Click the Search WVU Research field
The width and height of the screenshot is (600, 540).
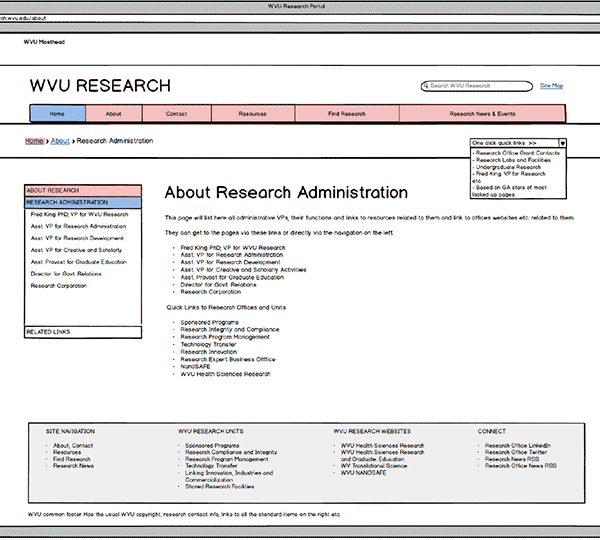(x=476, y=86)
